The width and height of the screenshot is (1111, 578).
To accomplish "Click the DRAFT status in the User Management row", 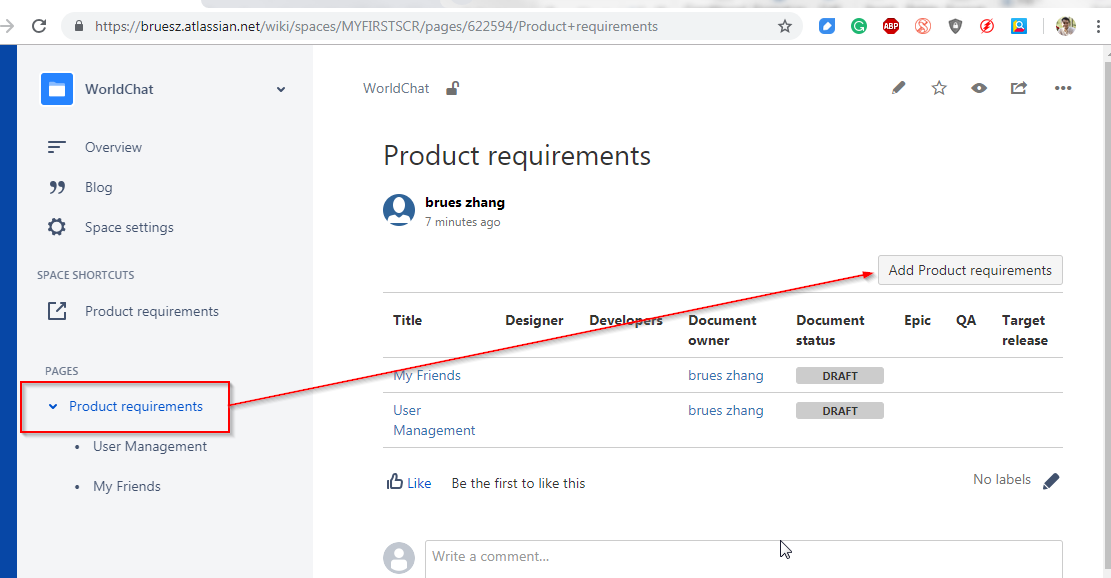I will 840,411.
